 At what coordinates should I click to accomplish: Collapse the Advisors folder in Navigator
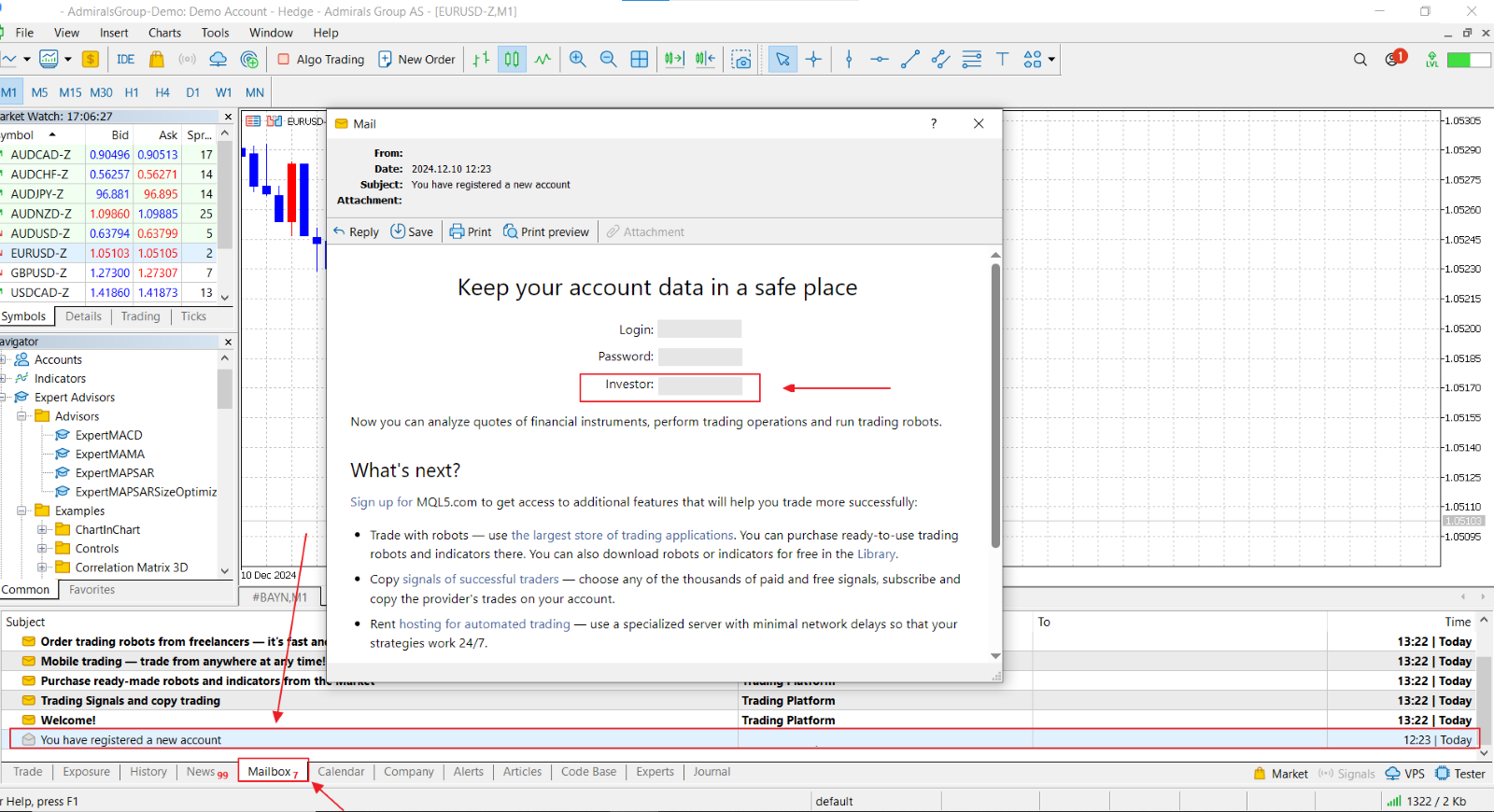point(21,416)
